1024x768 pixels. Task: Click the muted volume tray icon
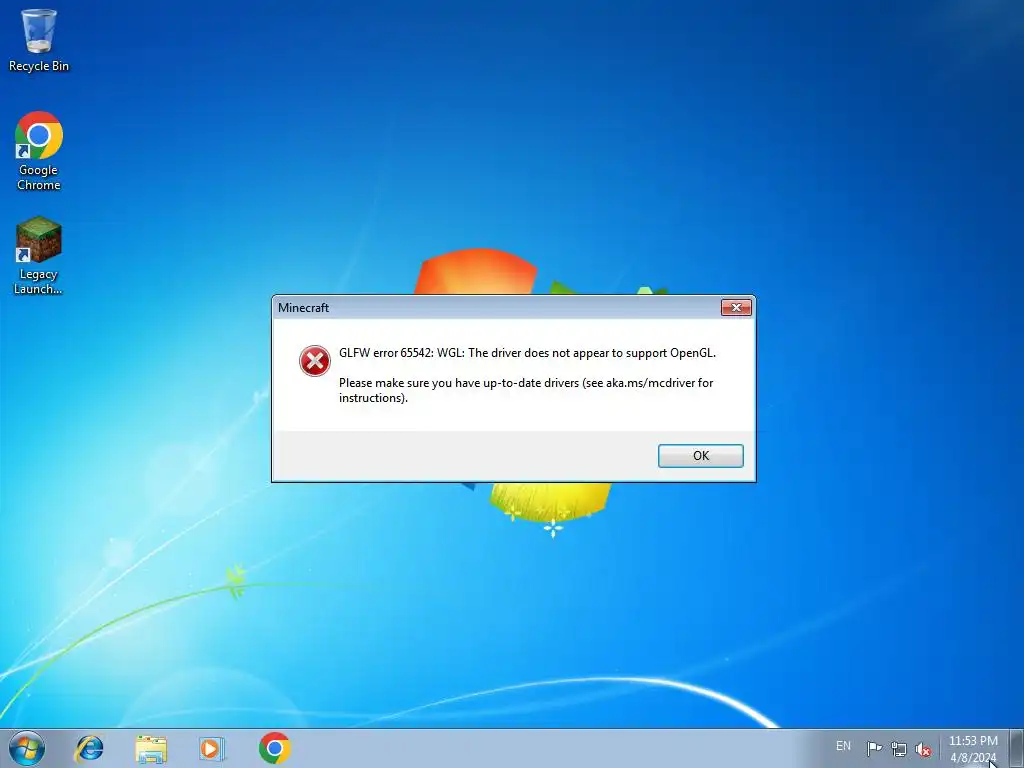(x=923, y=749)
